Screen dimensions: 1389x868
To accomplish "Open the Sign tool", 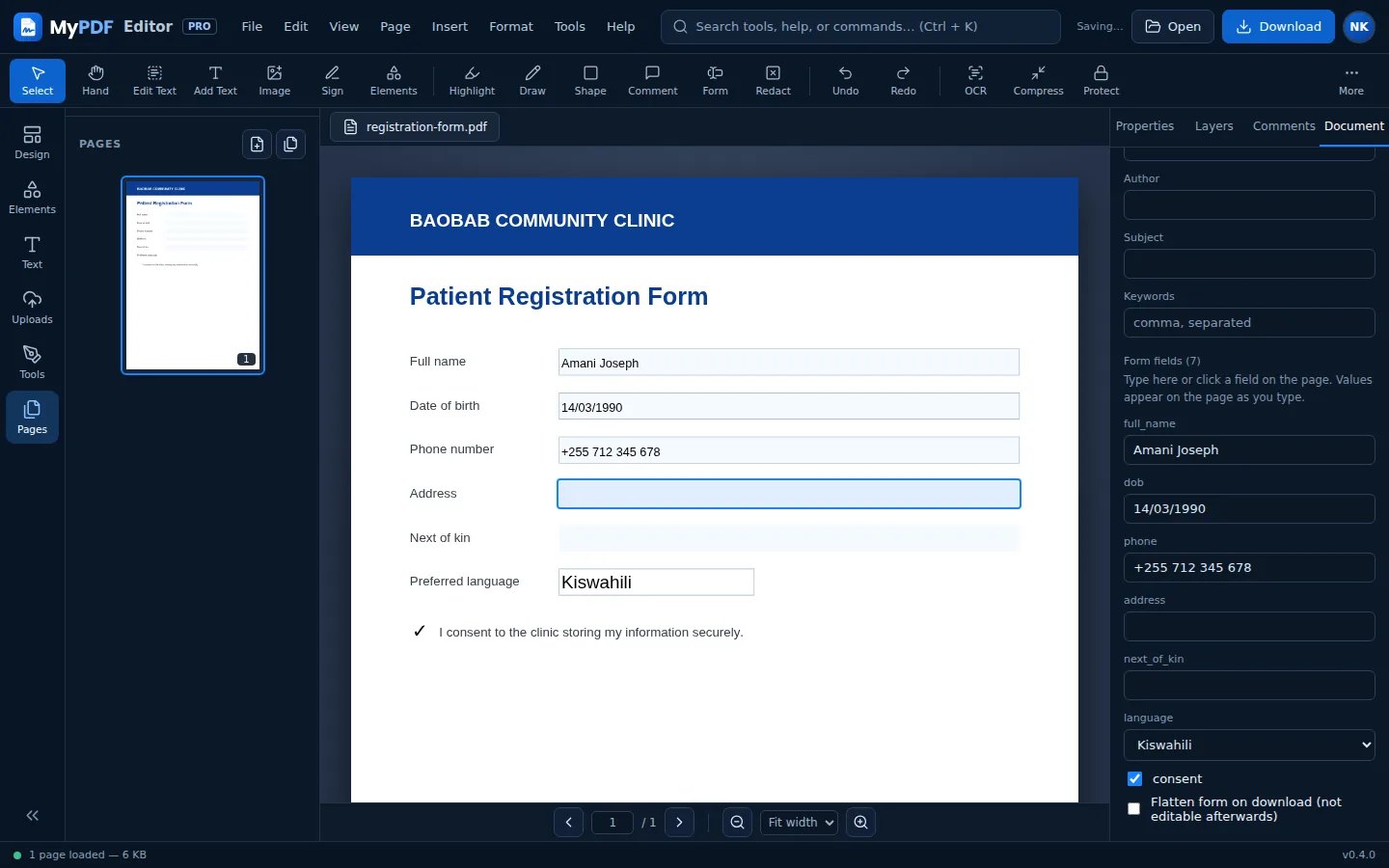I will coord(333,80).
